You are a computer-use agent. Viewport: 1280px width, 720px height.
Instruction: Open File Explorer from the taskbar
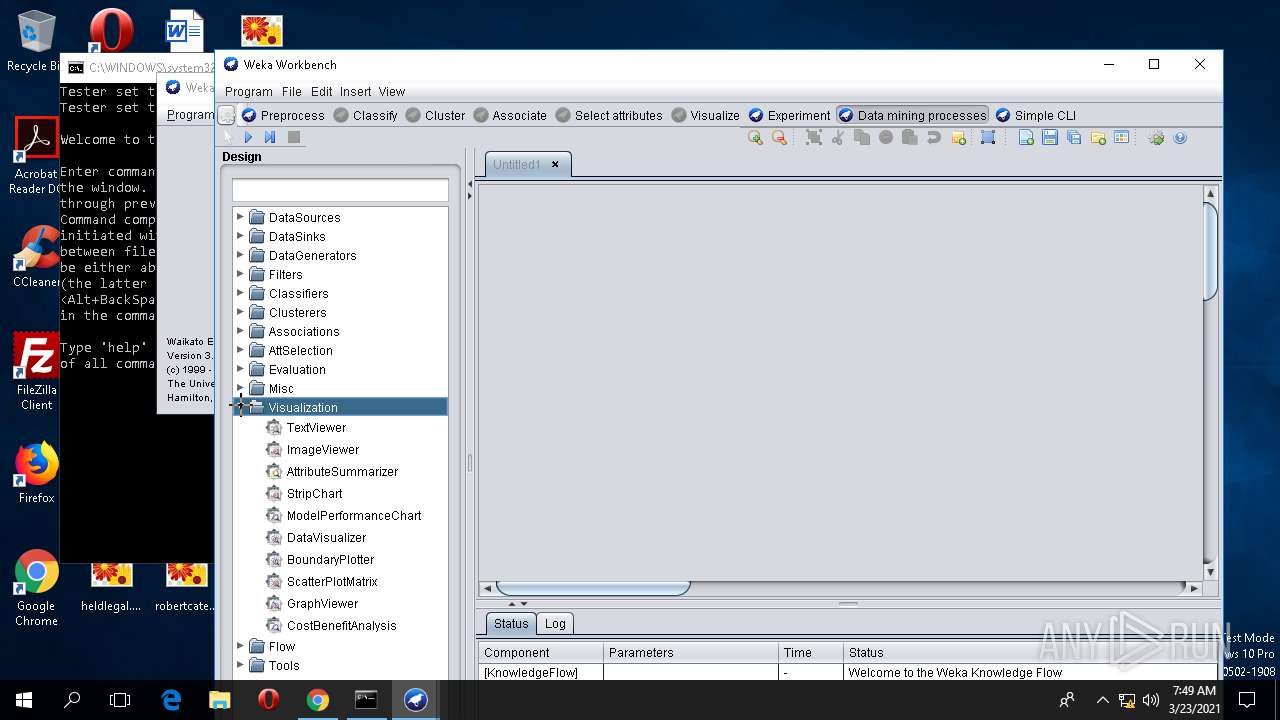[219, 700]
